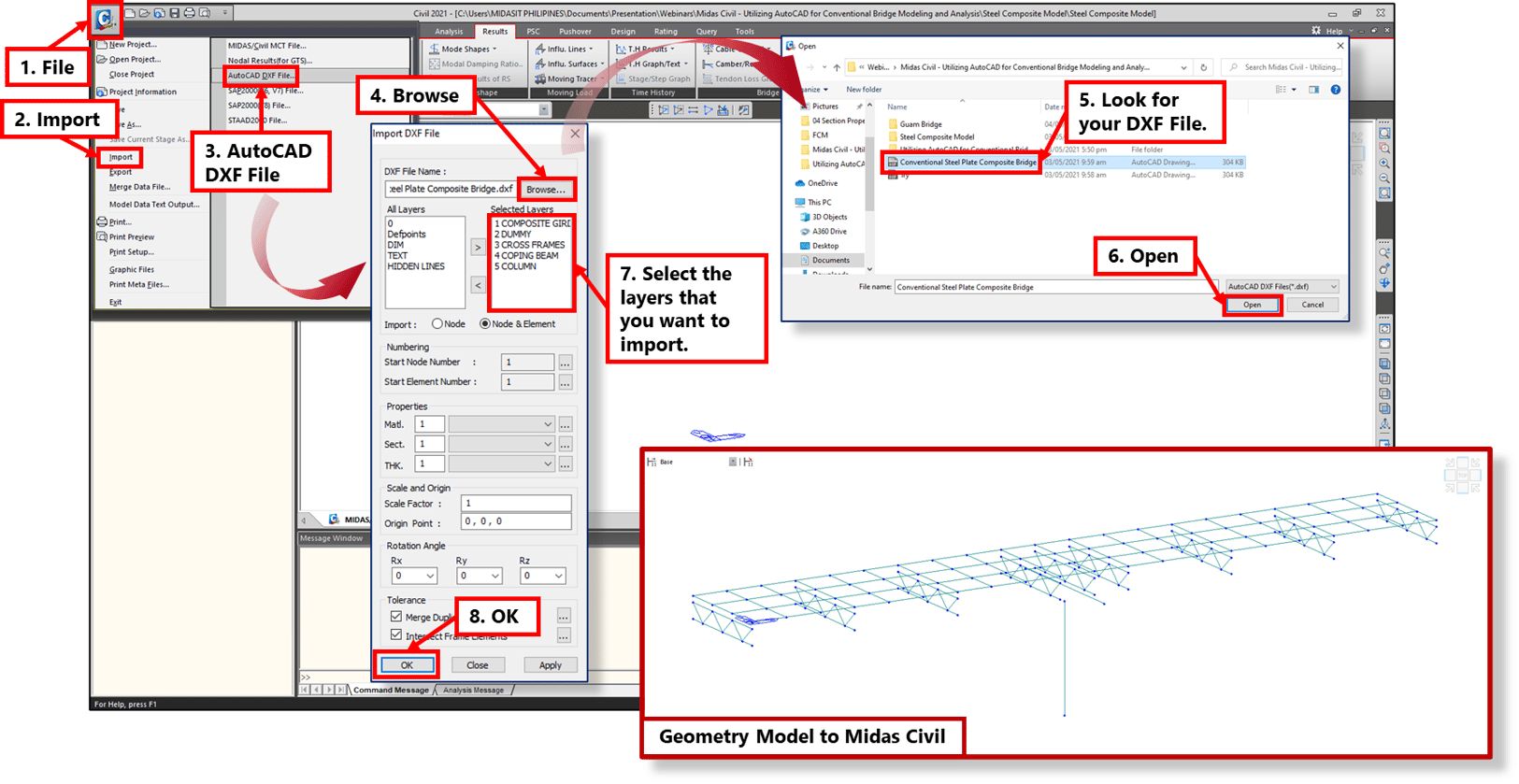Click Help question mark in Open dialog
Image resolution: width=1519 pixels, height=784 pixels.
1336,90
